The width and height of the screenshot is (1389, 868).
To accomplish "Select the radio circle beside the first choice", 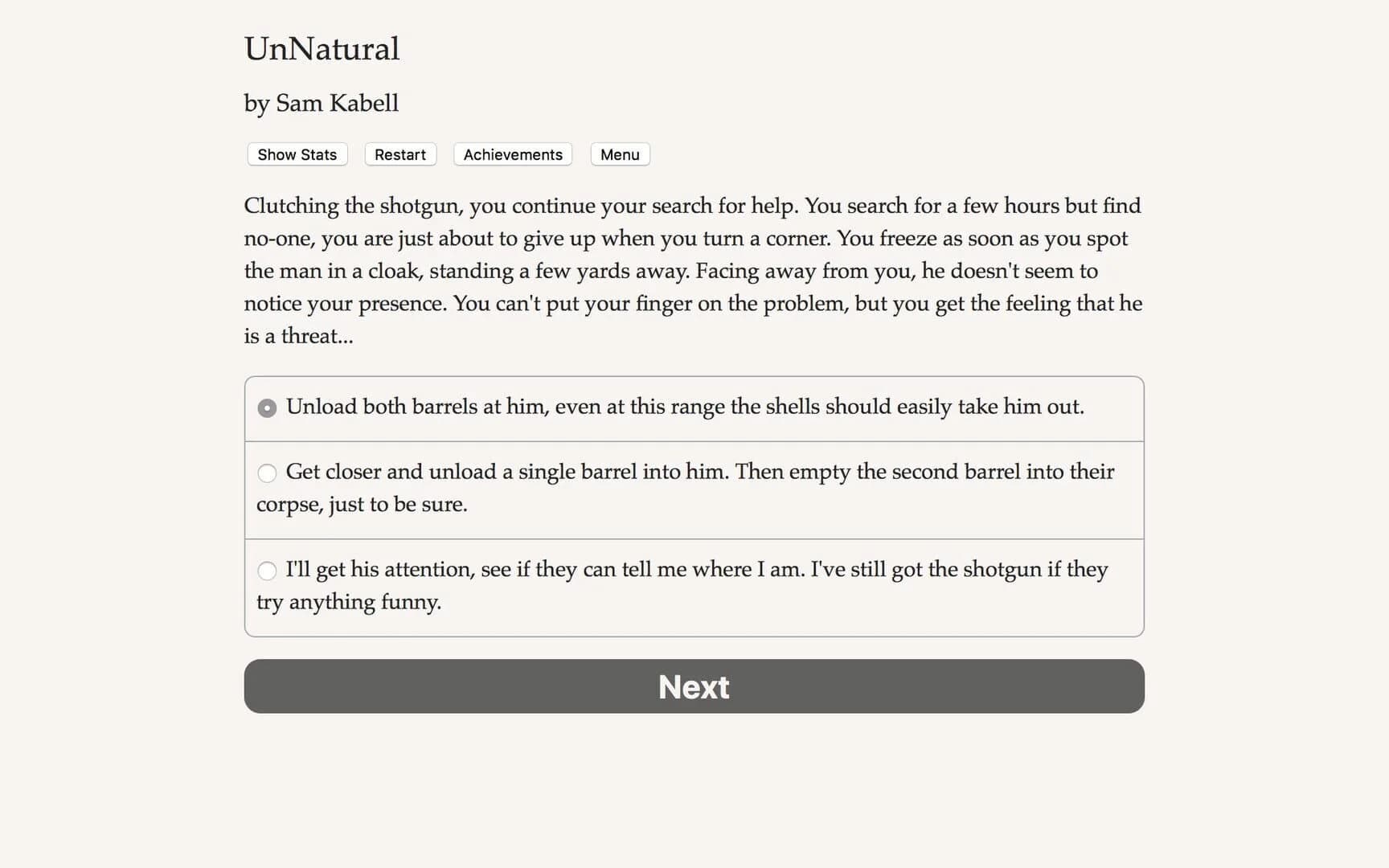I will (267, 408).
